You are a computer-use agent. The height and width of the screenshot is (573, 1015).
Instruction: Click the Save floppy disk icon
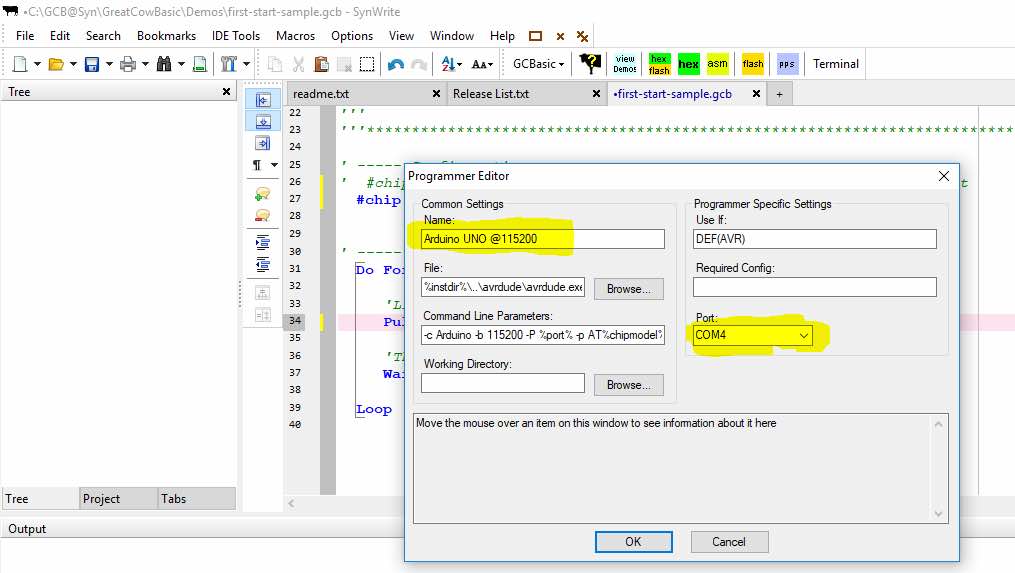point(92,63)
